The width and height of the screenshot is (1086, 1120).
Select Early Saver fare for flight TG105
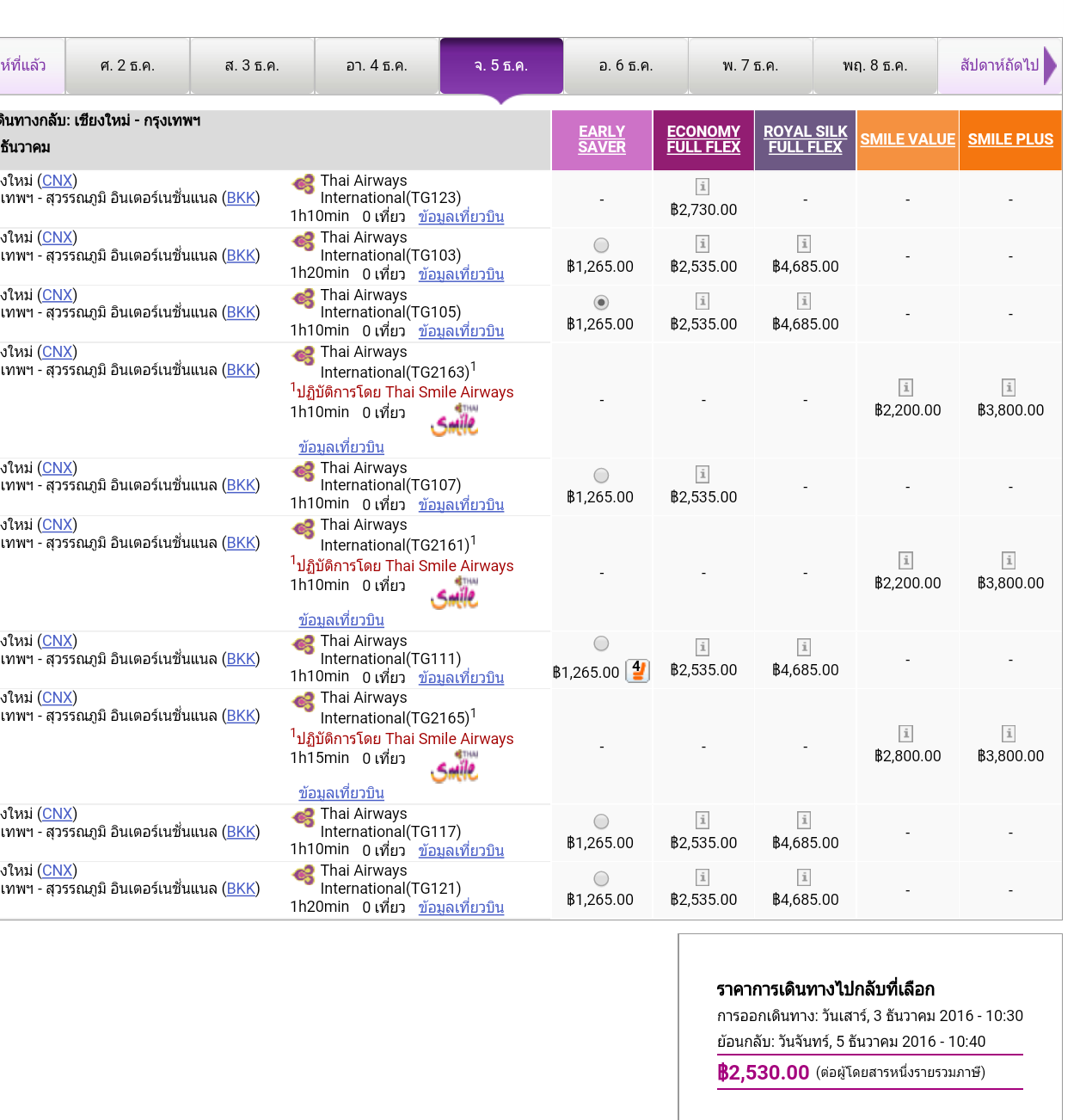click(x=601, y=303)
